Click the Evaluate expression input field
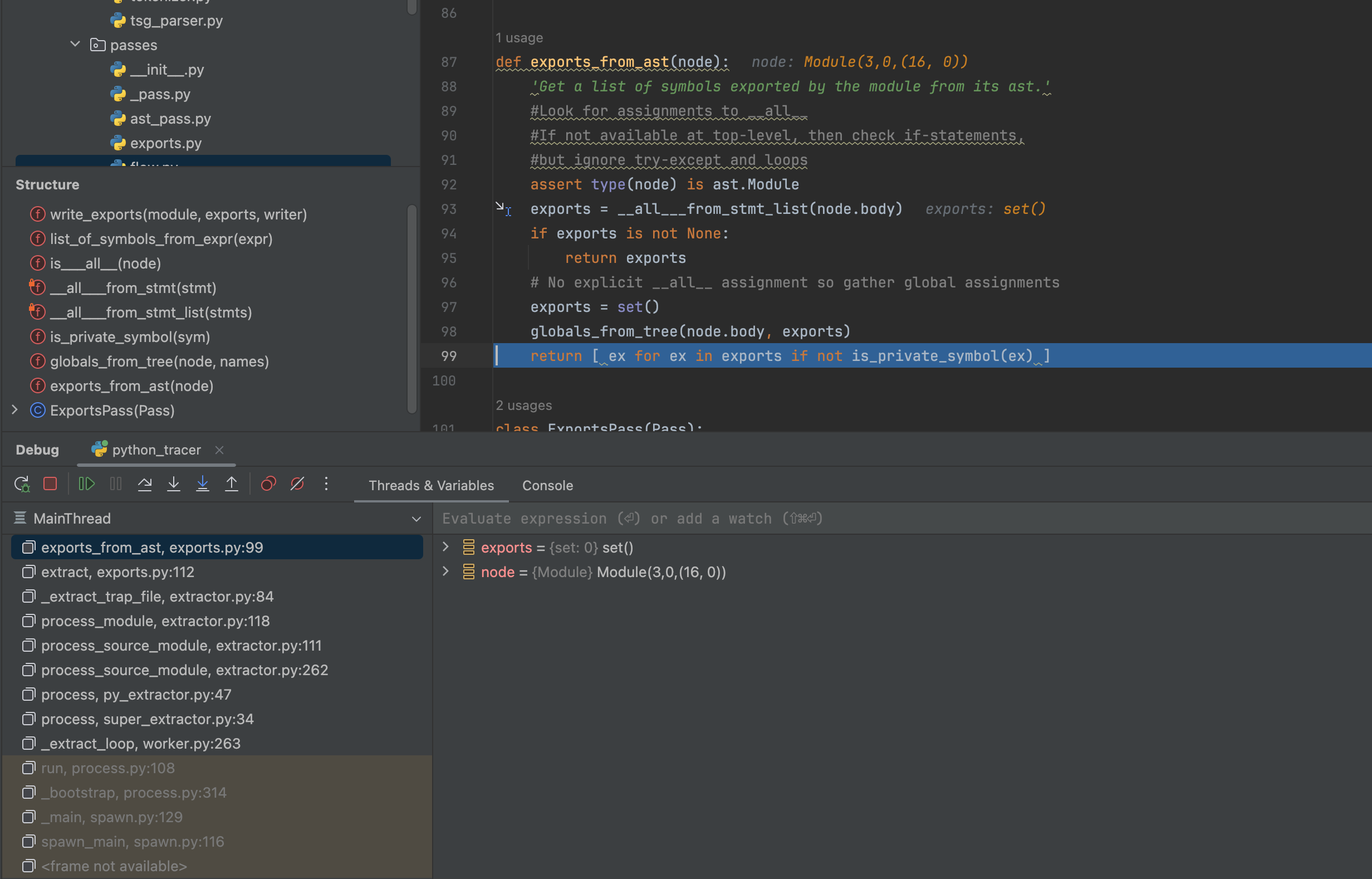The image size is (1372, 879). pyautogui.click(x=903, y=519)
